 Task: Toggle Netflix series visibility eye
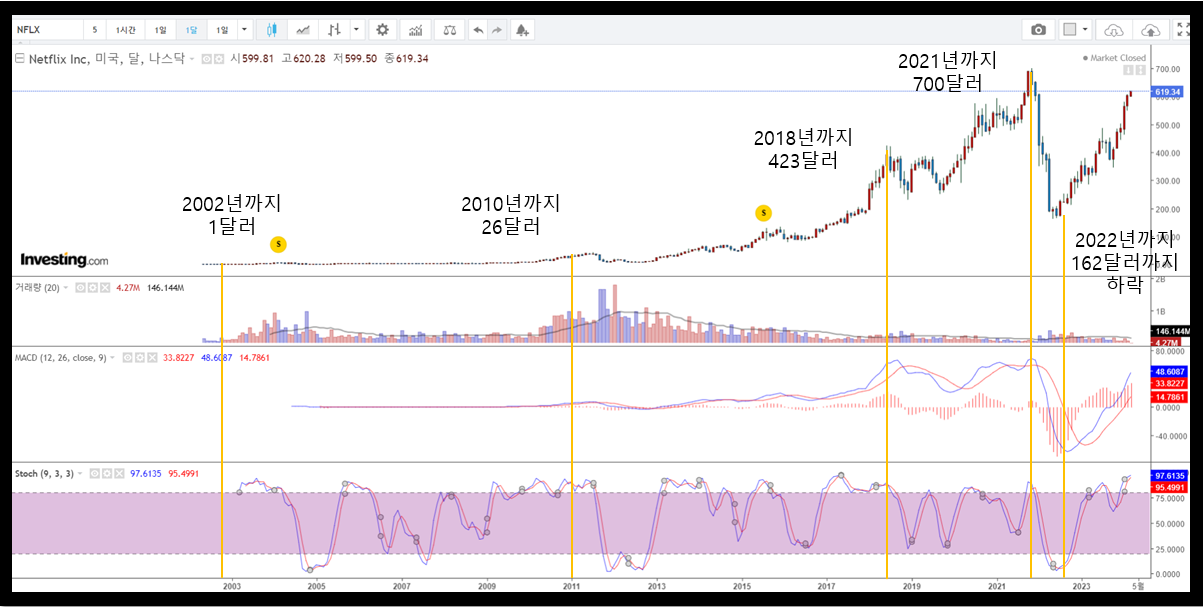[207, 59]
